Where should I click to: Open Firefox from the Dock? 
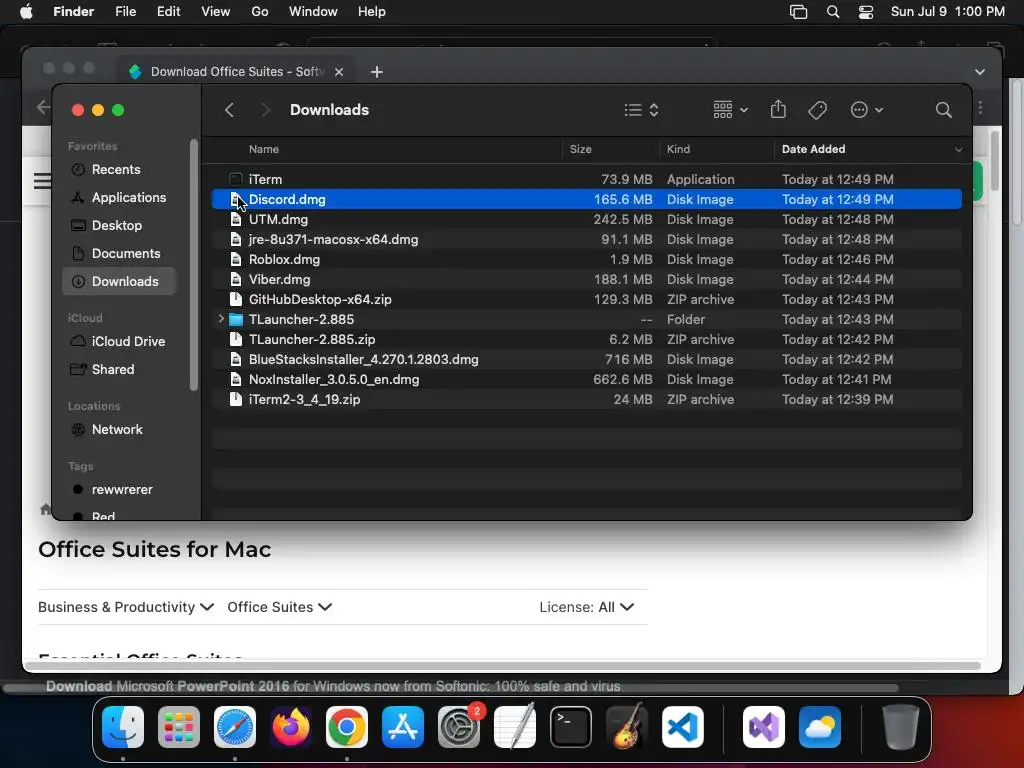pyautogui.click(x=291, y=727)
